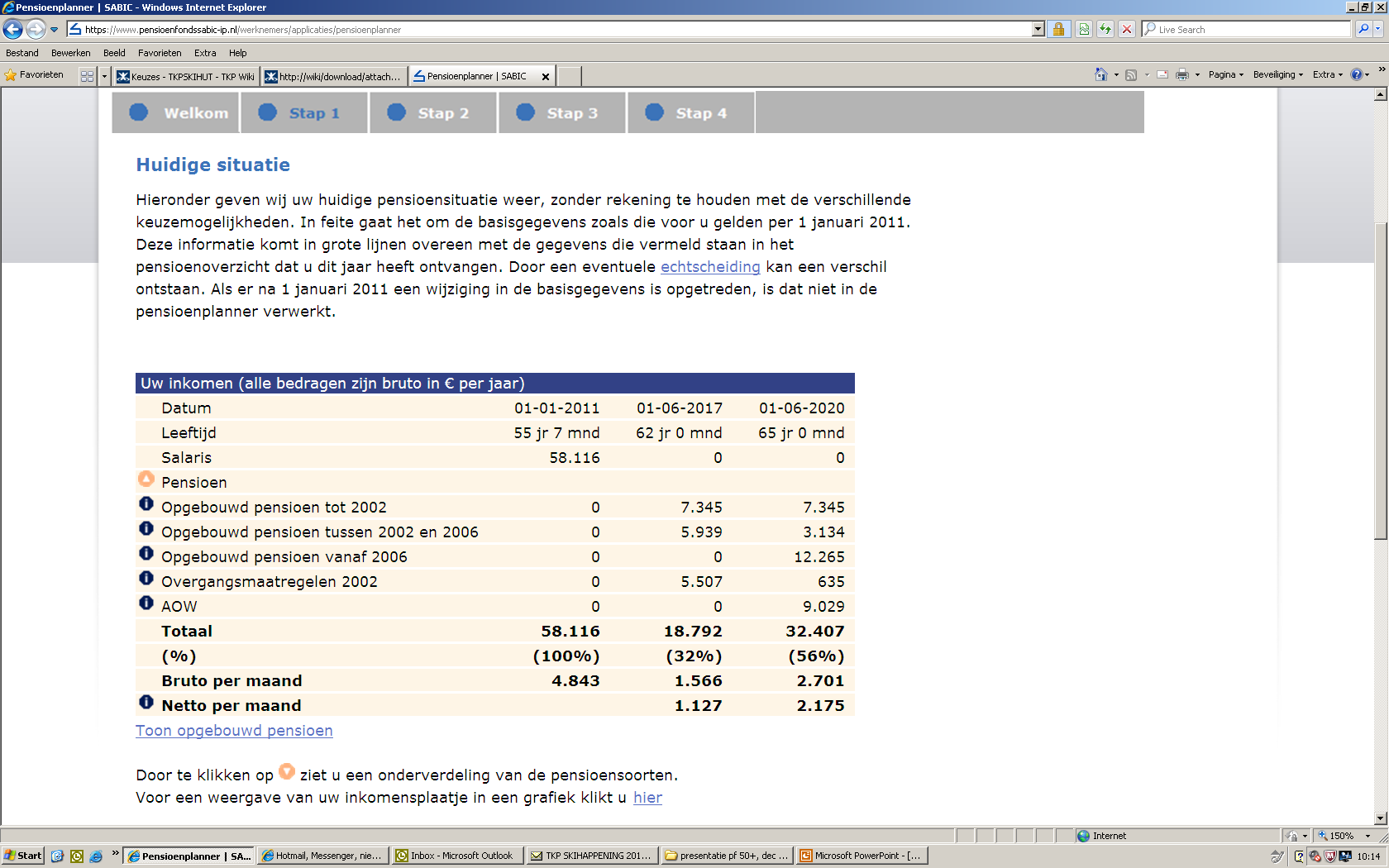Viewport: 1389px width, 868px height.
Task: Open the Bestand menu
Action: coord(22,53)
